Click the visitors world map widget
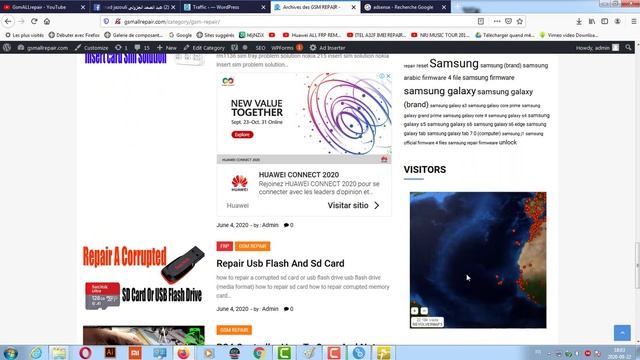This screenshot has height=360, width=640. [478, 260]
